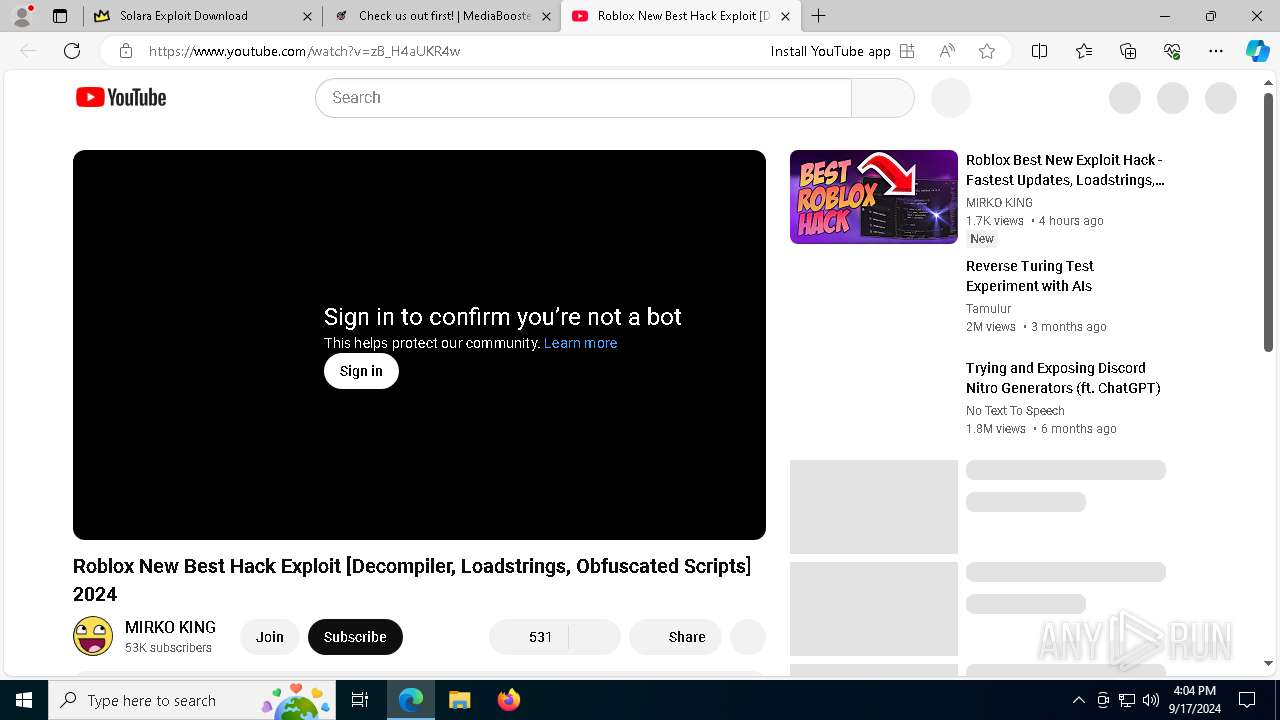Open MIRKO KING channel name link
The image size is (1280, 720).
170,627
